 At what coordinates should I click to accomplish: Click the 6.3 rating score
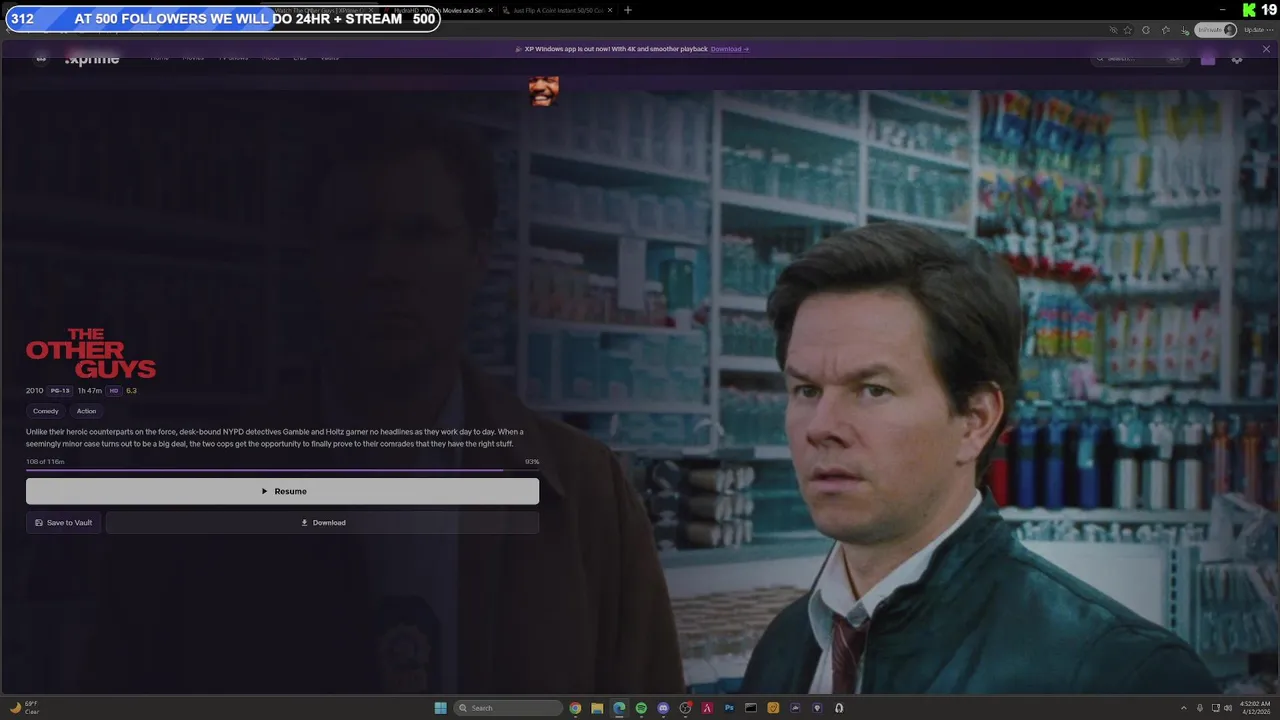click(131, 391)
